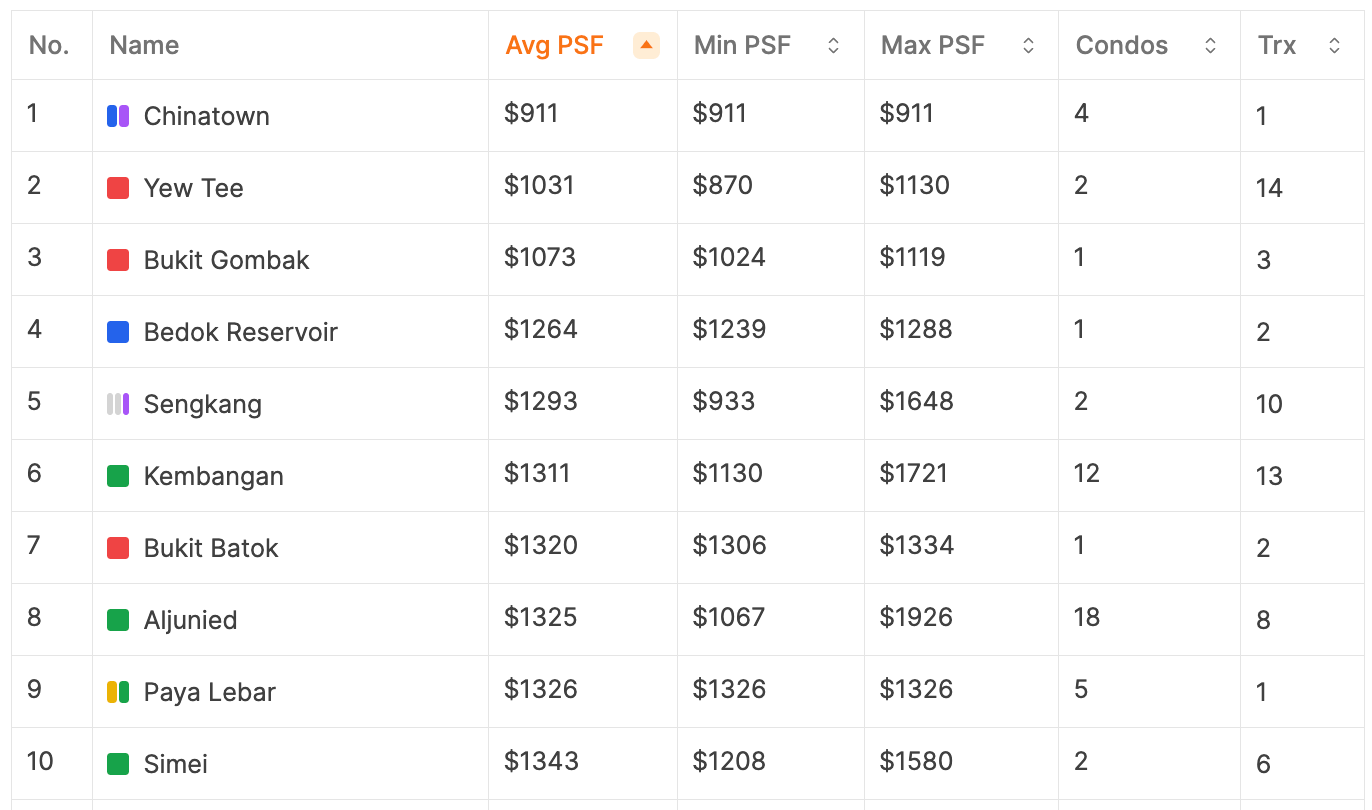The height and width of the screenshot is (810, 1372).
Task: Select the Name column header
Action: [x=144, y=45]
